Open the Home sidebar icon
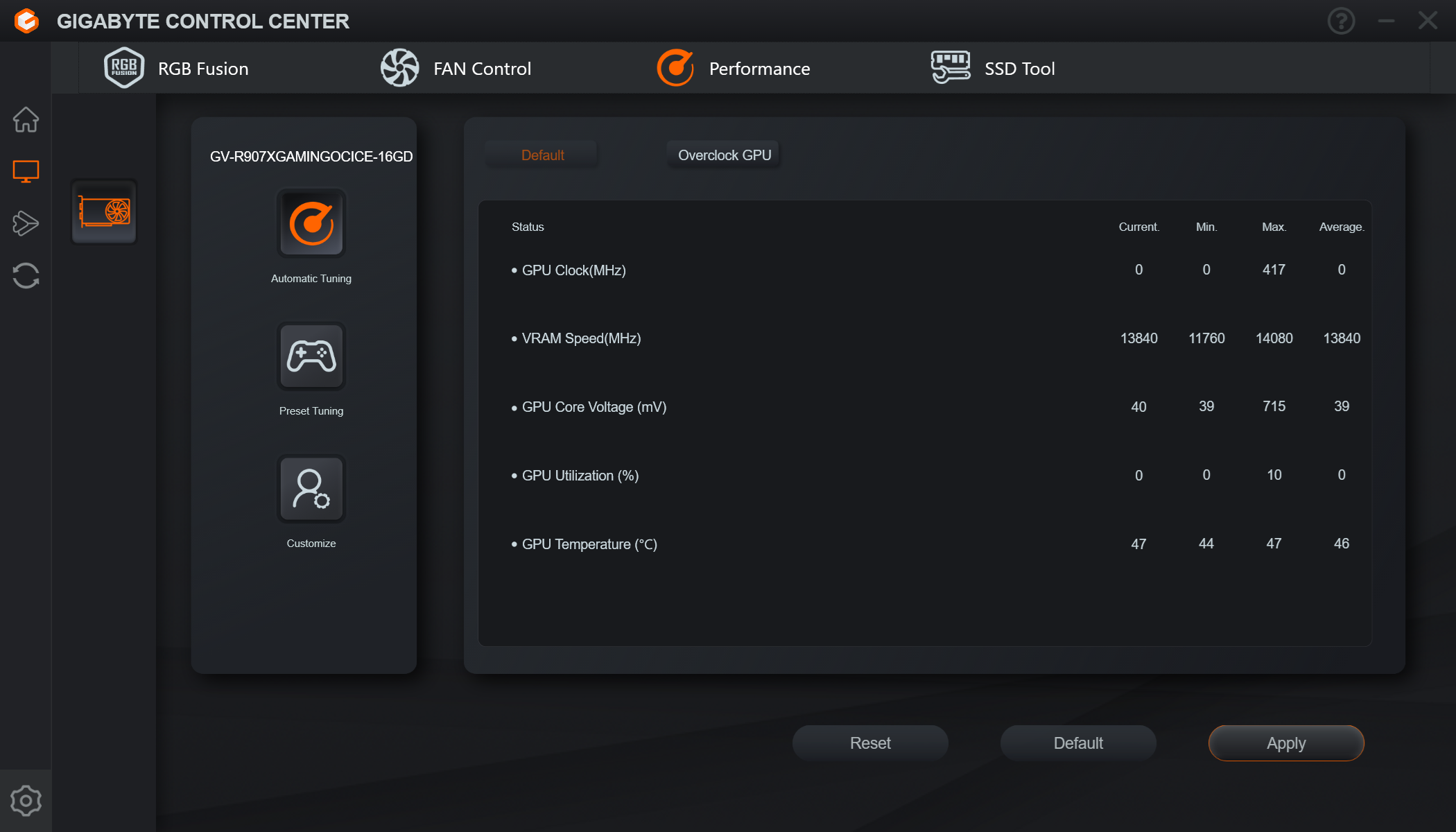 (x=26, y=119)
